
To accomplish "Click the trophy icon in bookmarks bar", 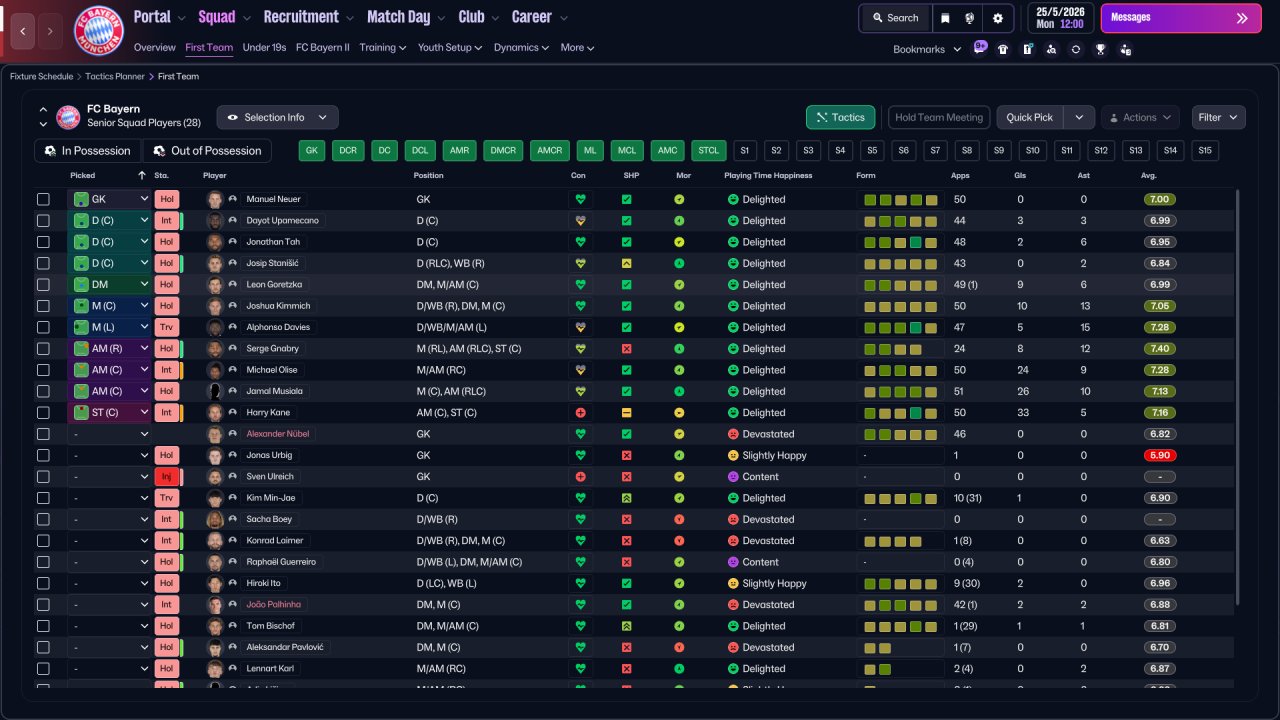I will click(x=1101, y=49).
